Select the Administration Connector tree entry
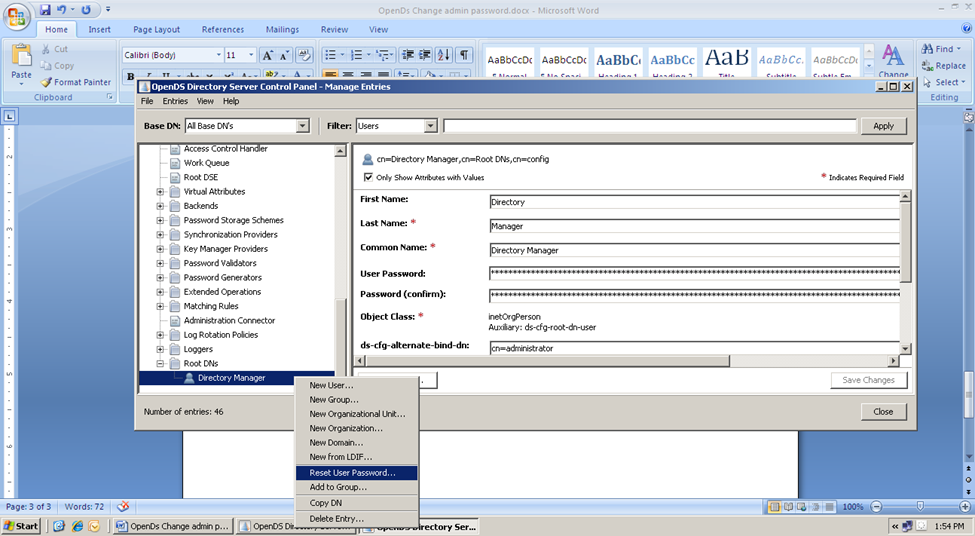 (x=229, y=320)
